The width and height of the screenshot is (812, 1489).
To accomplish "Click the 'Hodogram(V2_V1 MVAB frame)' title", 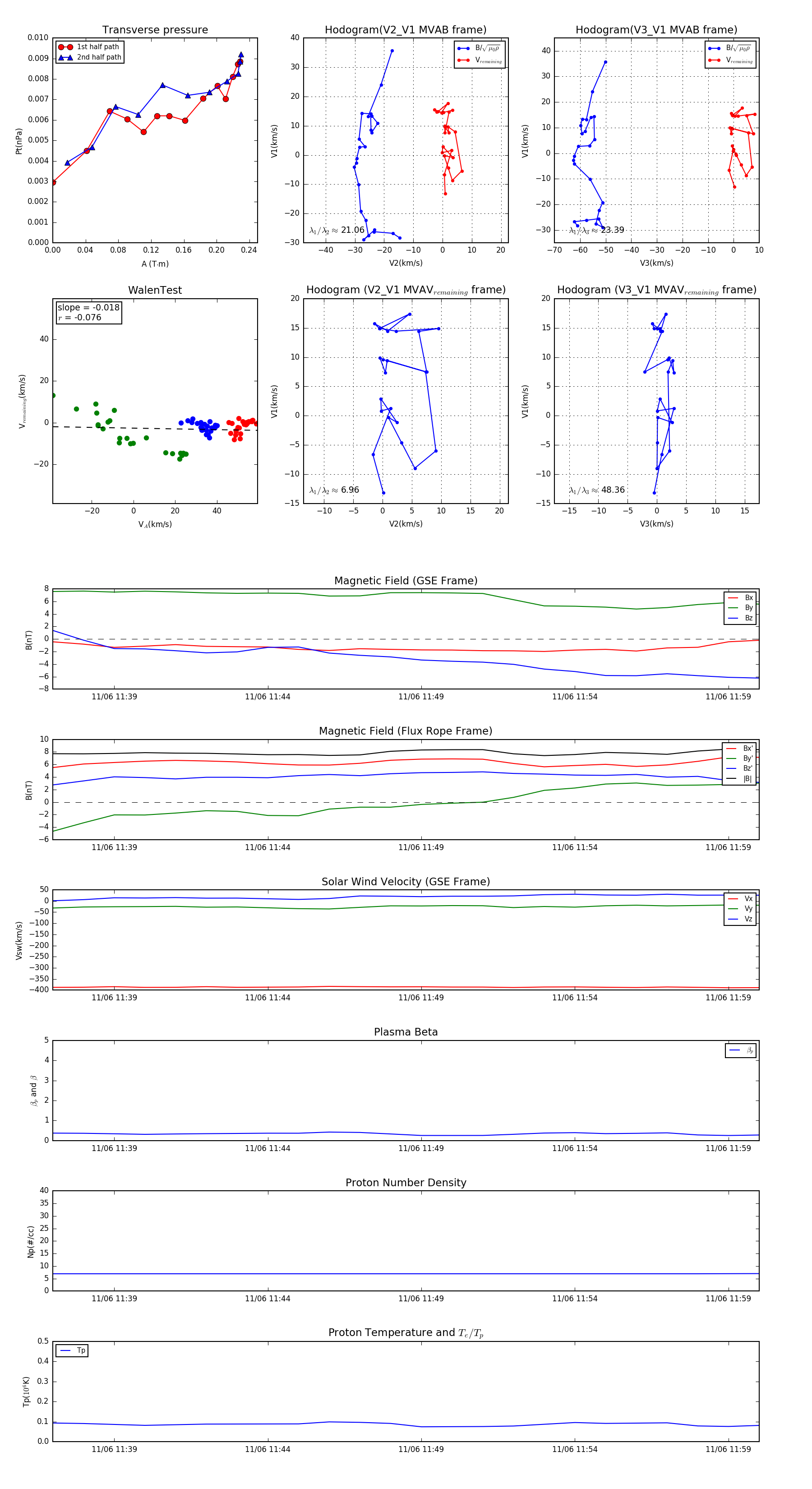I will point(406,30).
